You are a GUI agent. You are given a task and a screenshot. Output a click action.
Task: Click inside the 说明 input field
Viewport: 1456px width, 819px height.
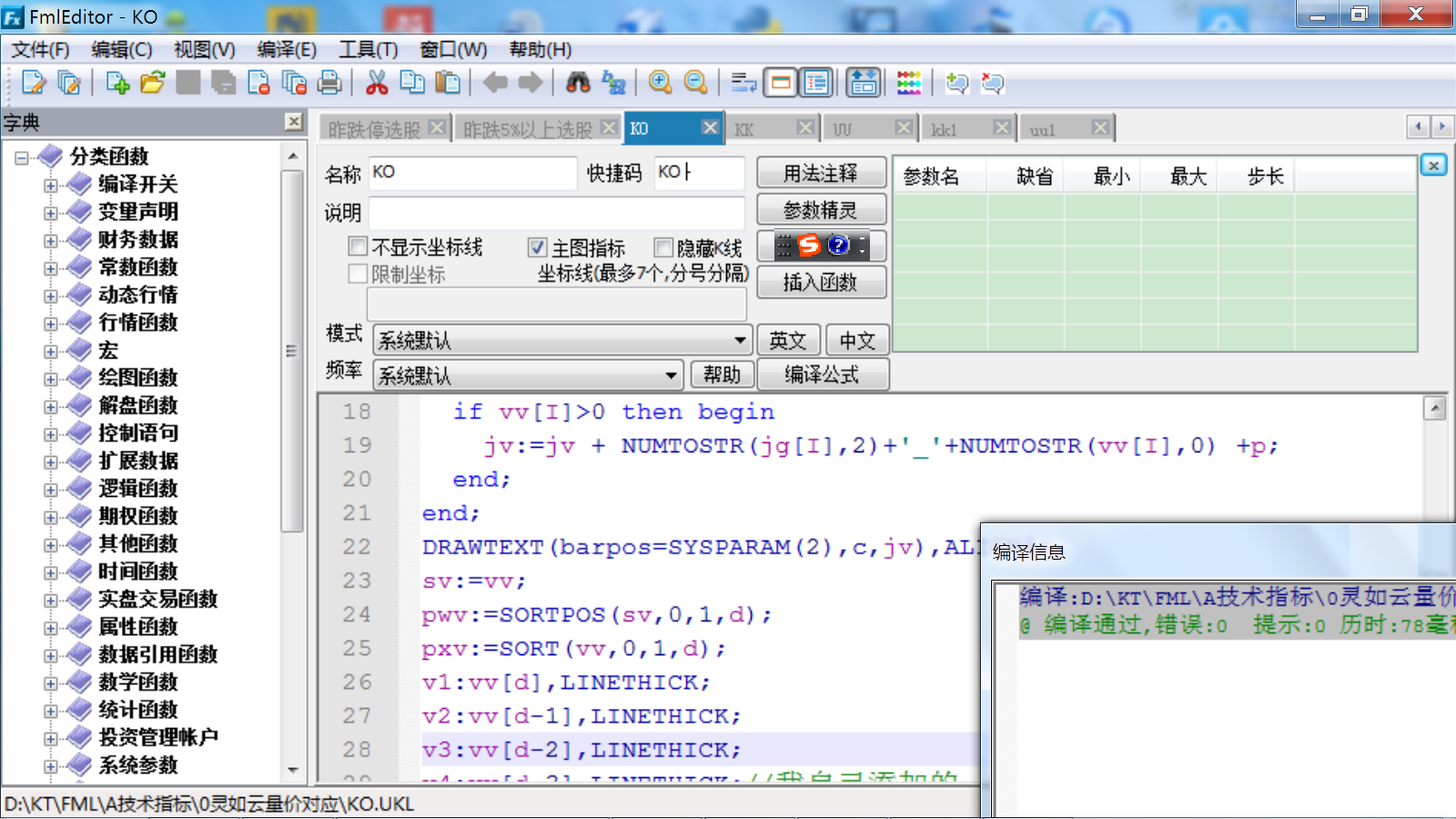[555, 213]
